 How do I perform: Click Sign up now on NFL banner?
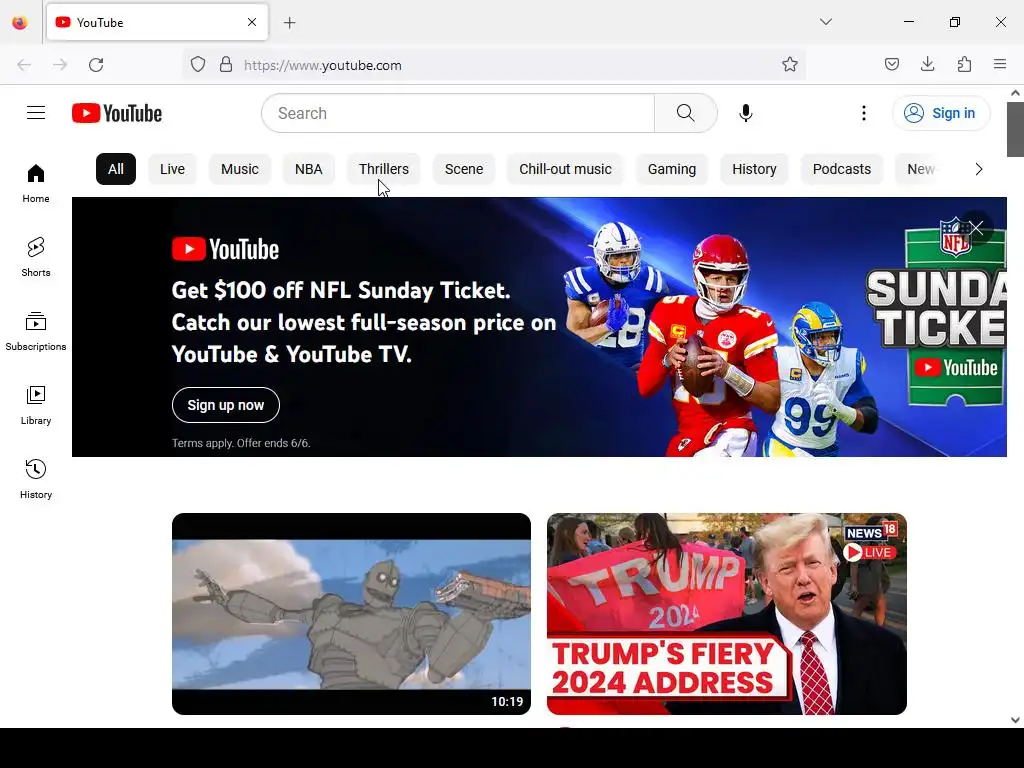(226, 405)
